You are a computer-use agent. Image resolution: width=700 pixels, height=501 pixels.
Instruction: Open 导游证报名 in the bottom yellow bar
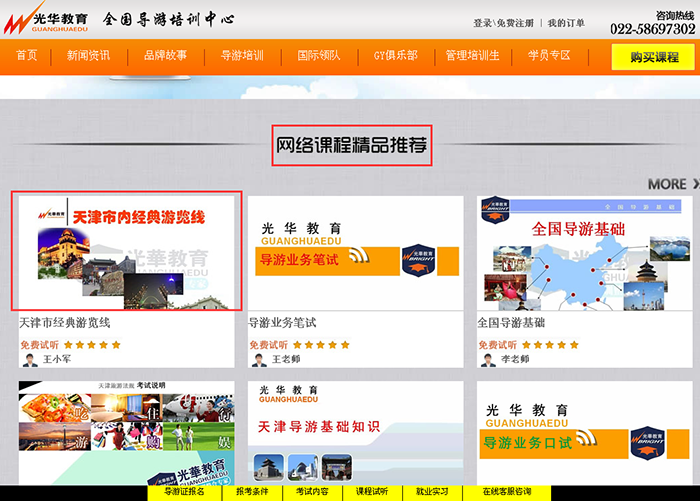184,492
